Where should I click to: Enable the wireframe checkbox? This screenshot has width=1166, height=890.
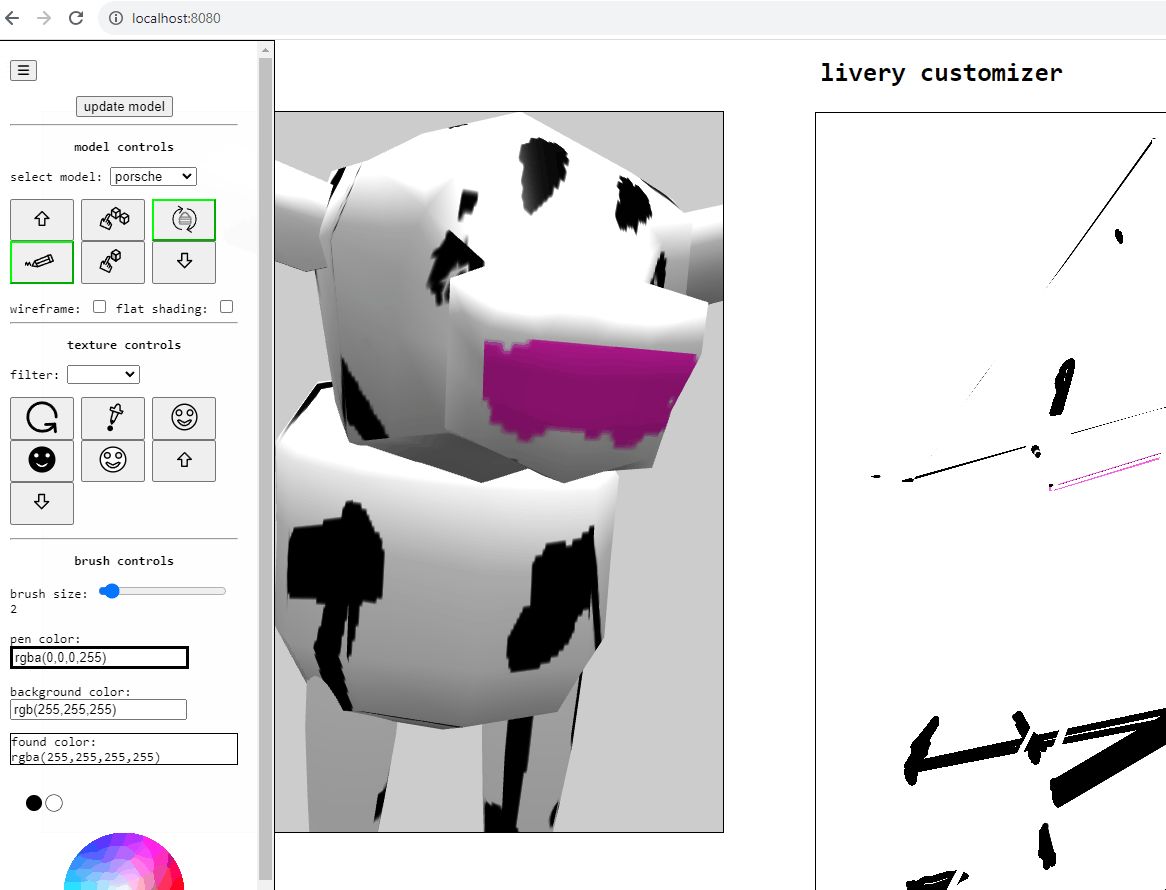pos(100,306)
